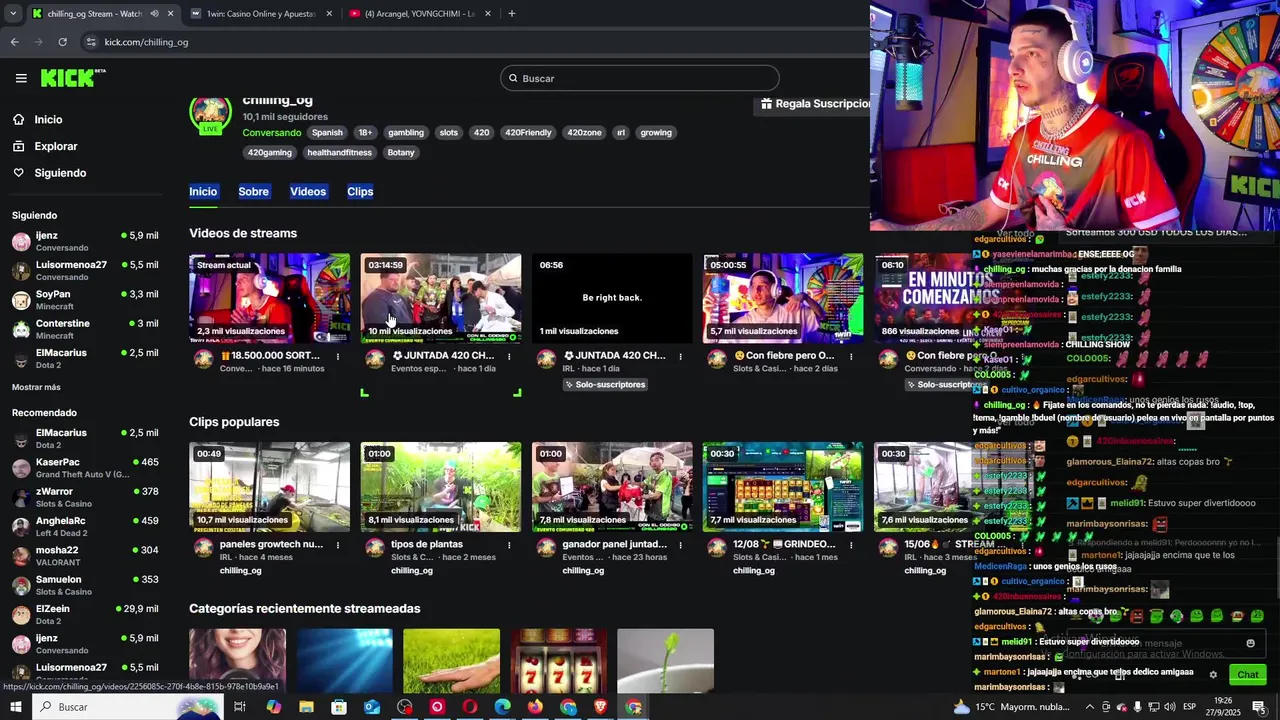Screen dimensions: 1280x720
Task: Select the Videos channel tab
Action: tap(308, 191)
